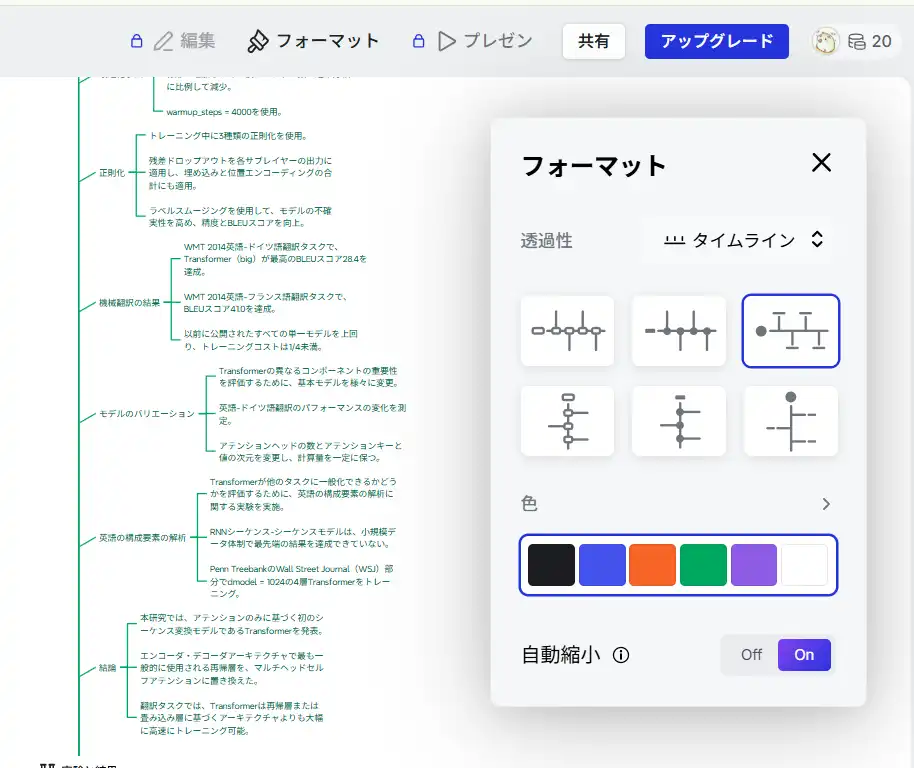Open the タイムライン layout dropdown
Screen dimensions: 914x768
click(x=737, y=240)
